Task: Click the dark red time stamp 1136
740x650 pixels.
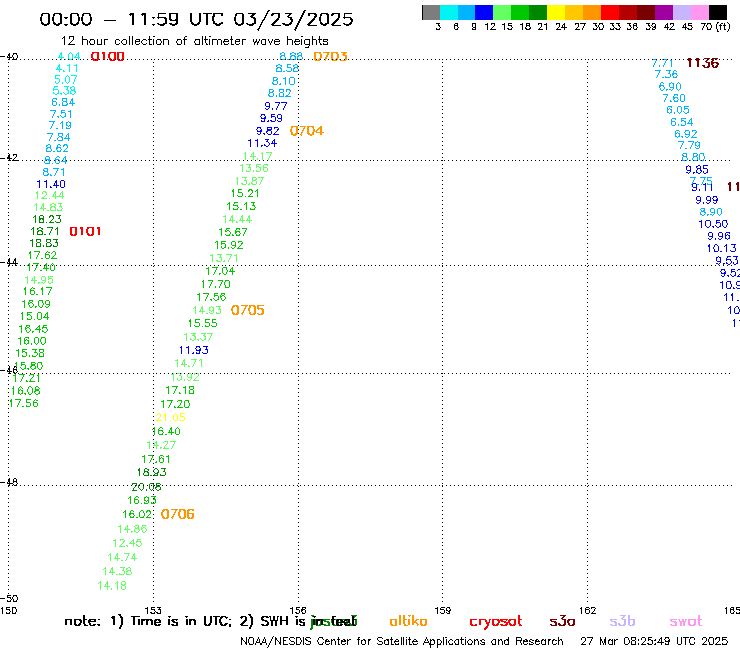Action: click(x=702, y=63)
